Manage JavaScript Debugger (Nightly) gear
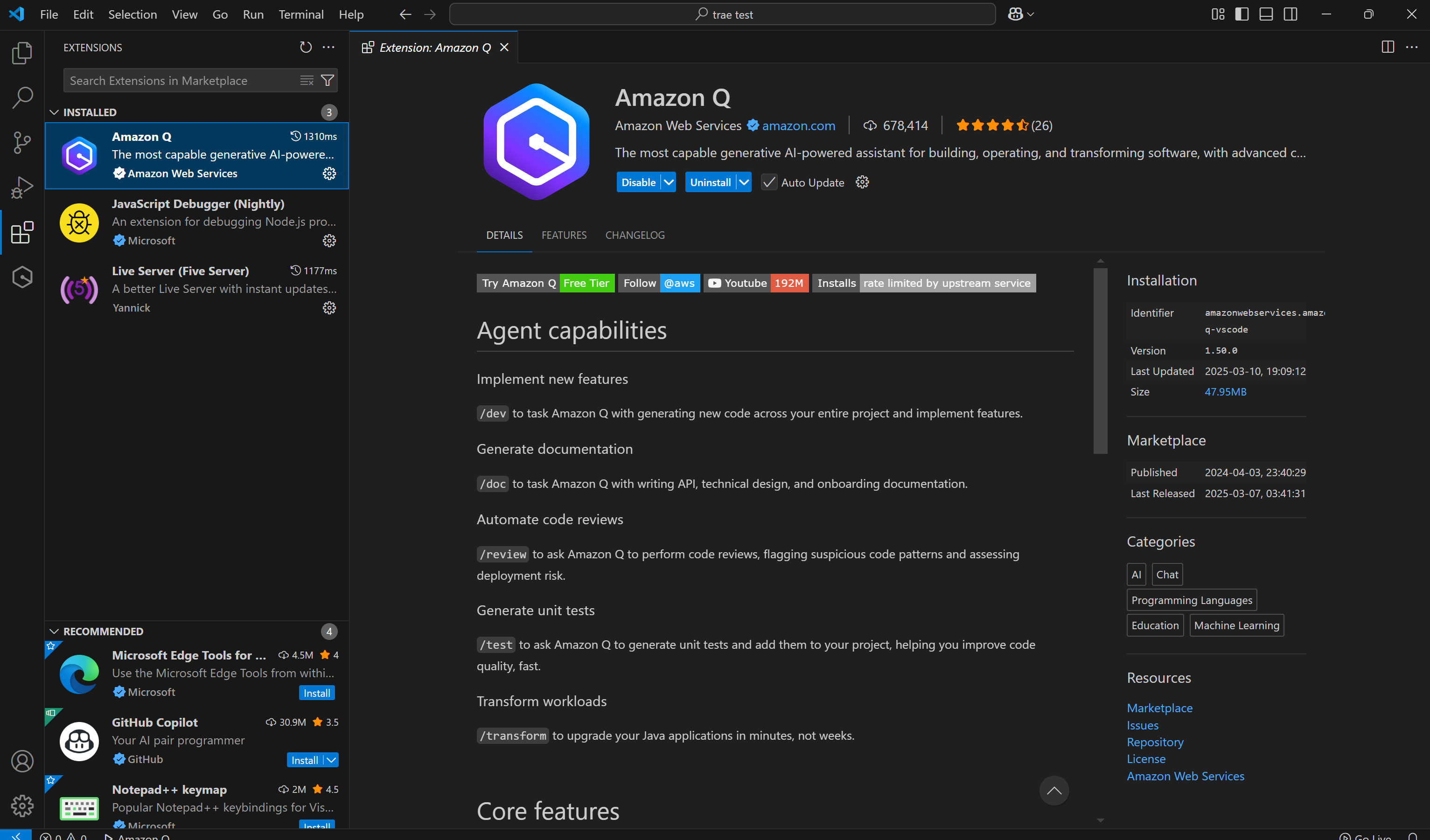The image size is (1430, 840). pos(329,241)
